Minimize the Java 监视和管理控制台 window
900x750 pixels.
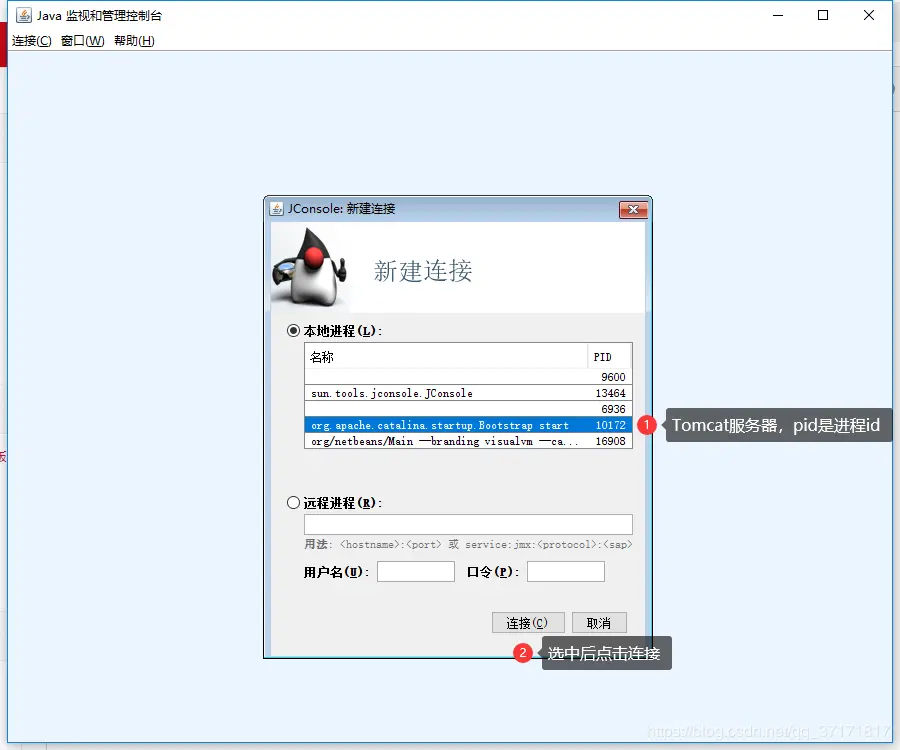click(778, 15)
